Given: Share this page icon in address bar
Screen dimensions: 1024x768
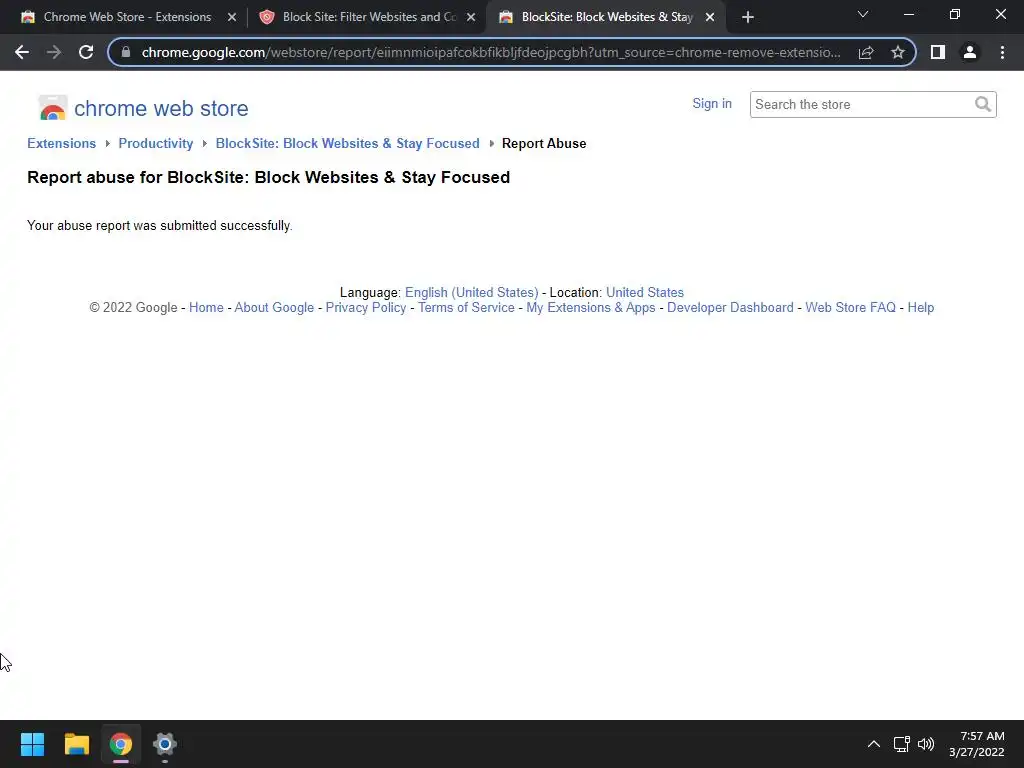Looking at the screenshot, I should click(x=866, y=52).
